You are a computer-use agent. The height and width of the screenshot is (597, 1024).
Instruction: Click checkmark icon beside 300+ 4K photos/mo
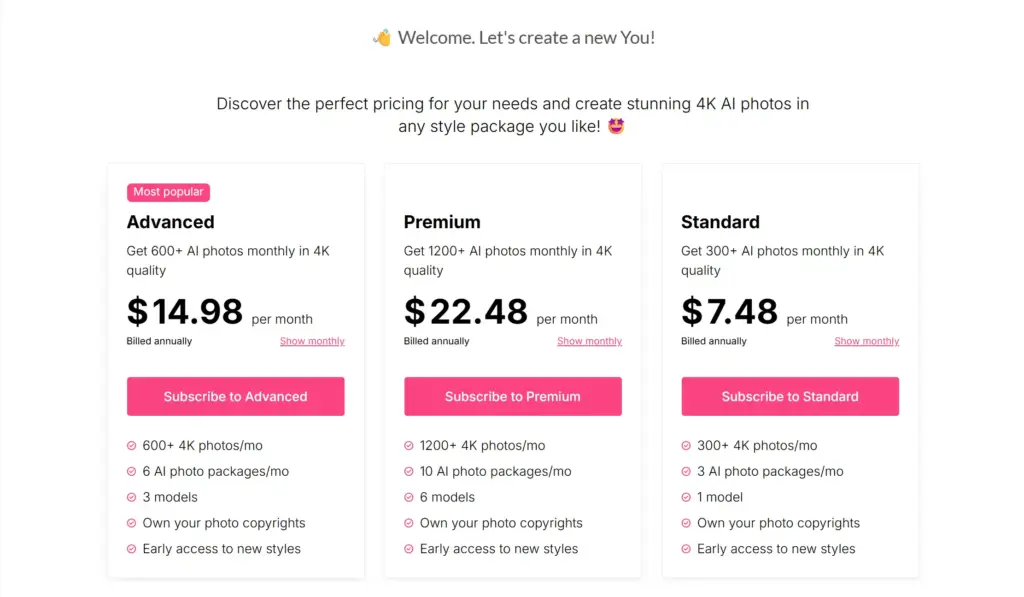click(686, 446)
